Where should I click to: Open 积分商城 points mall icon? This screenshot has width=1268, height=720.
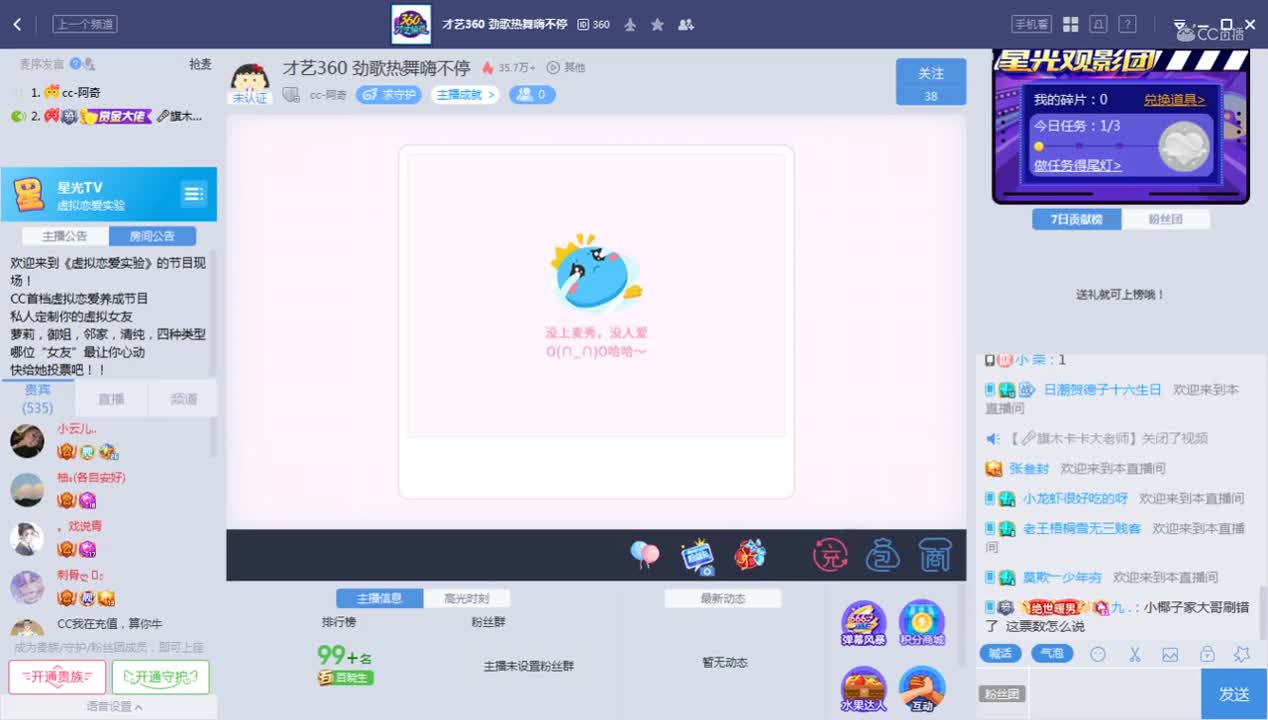tap(921, 623)
